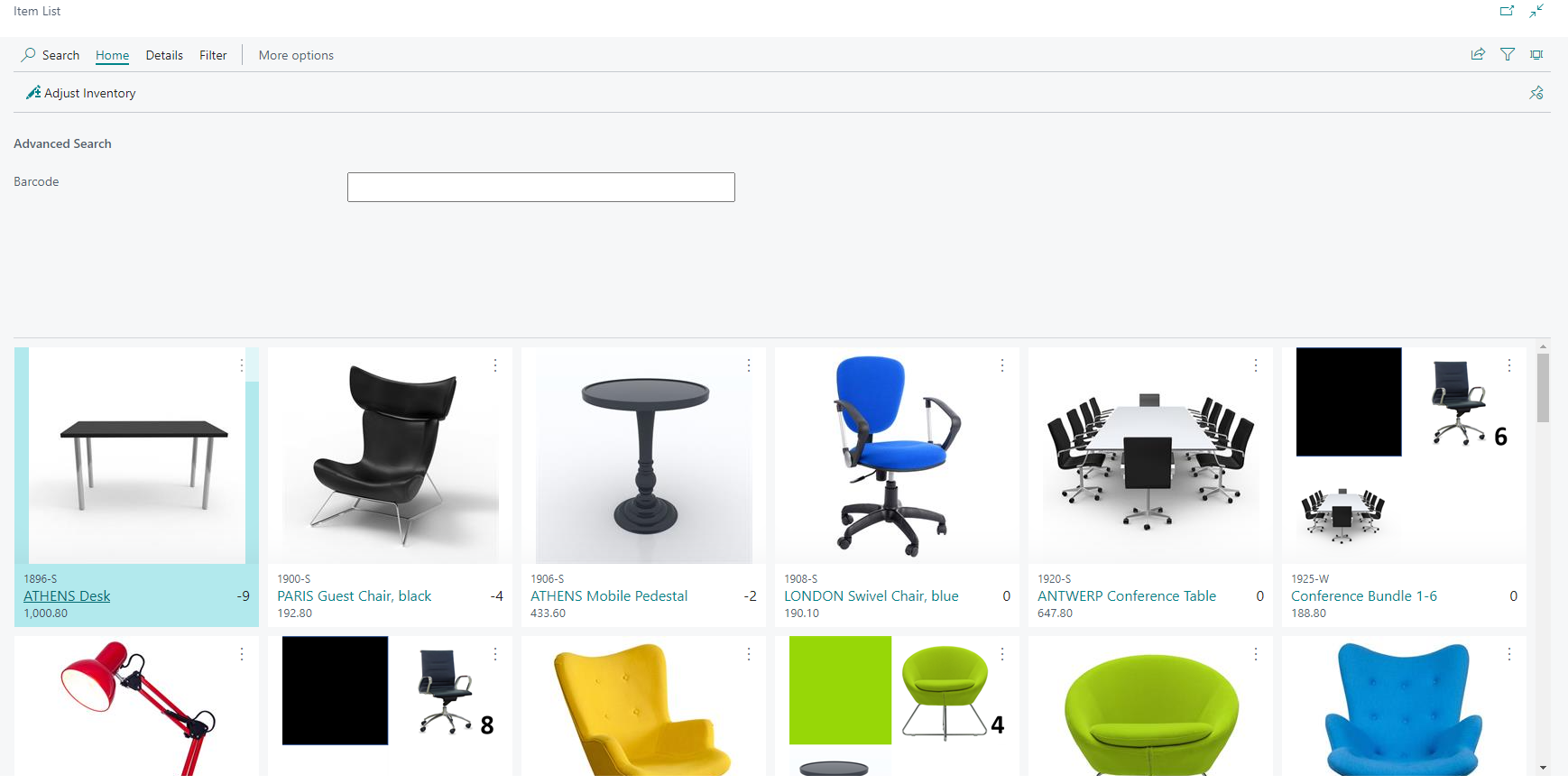Open page in new window icon
This screenshot has height=784, width=1568.
coord(1507,11)
